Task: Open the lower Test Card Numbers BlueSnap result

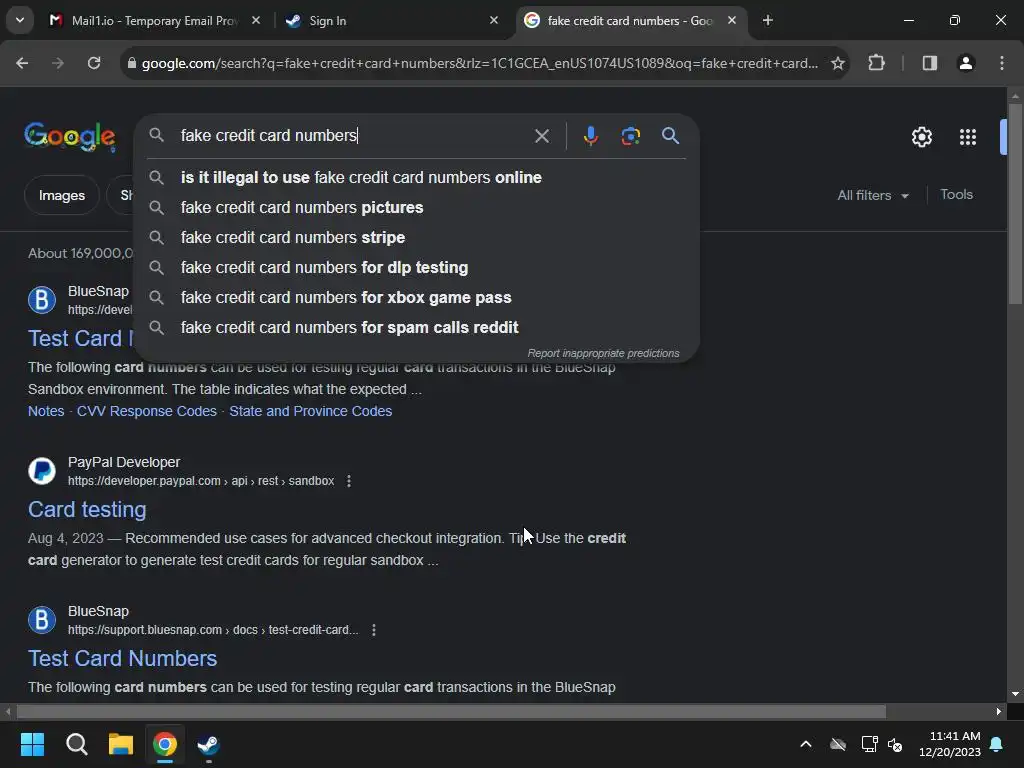Action: click(x=122, y=658)
